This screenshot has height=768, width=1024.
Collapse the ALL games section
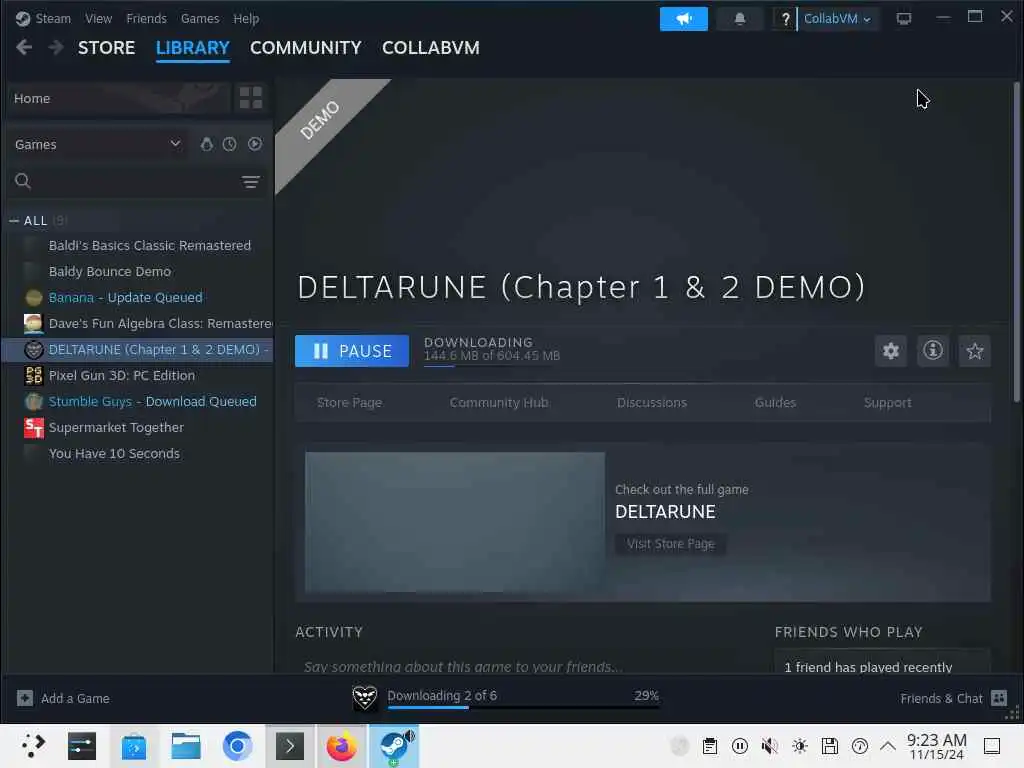point(14,221)
